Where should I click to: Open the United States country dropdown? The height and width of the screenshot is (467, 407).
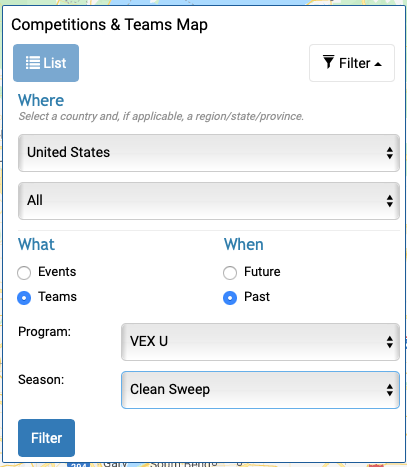(x=209, y=153)
